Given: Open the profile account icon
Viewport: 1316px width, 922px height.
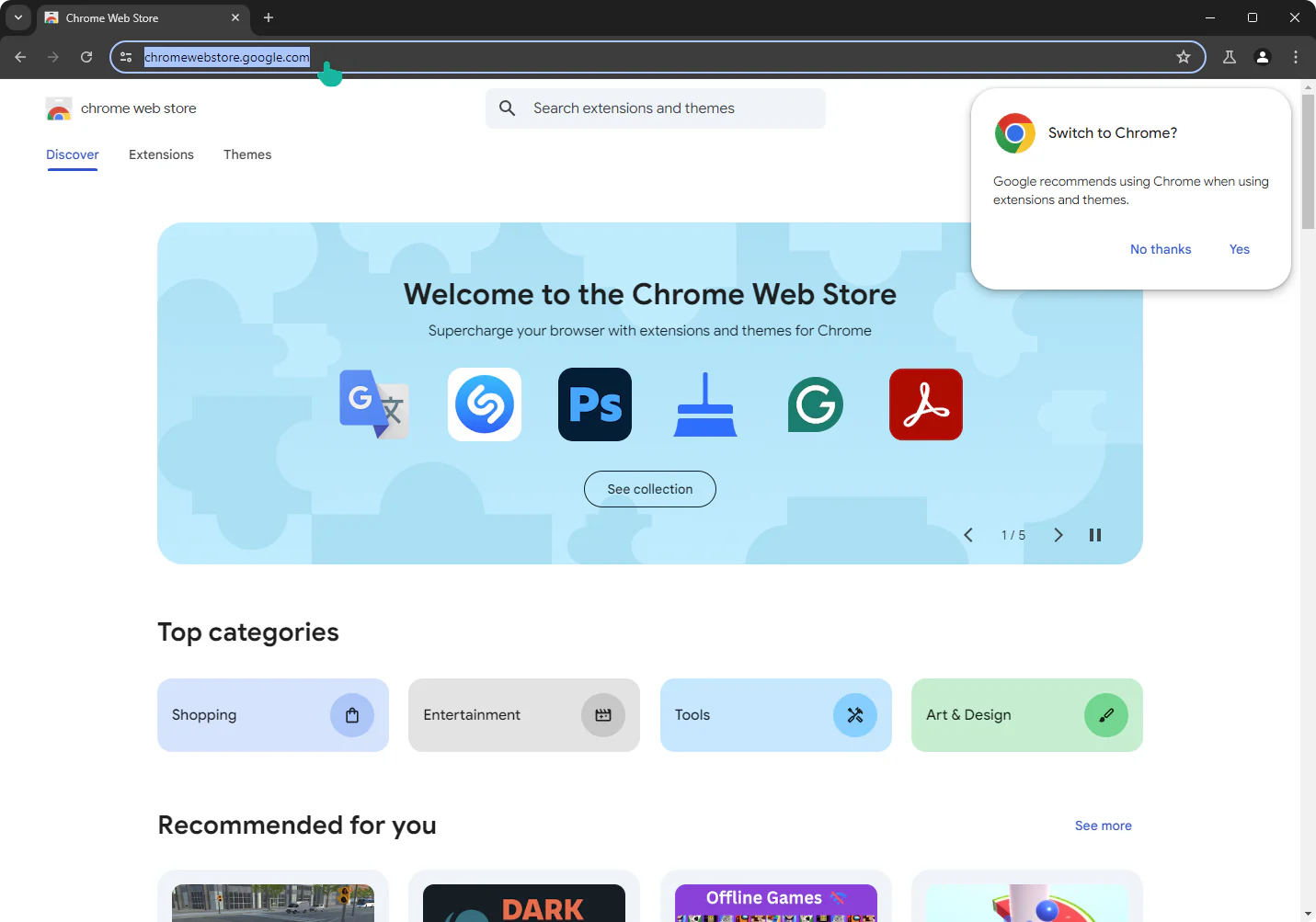Looking at the screenshot, I should [1263, 57].
